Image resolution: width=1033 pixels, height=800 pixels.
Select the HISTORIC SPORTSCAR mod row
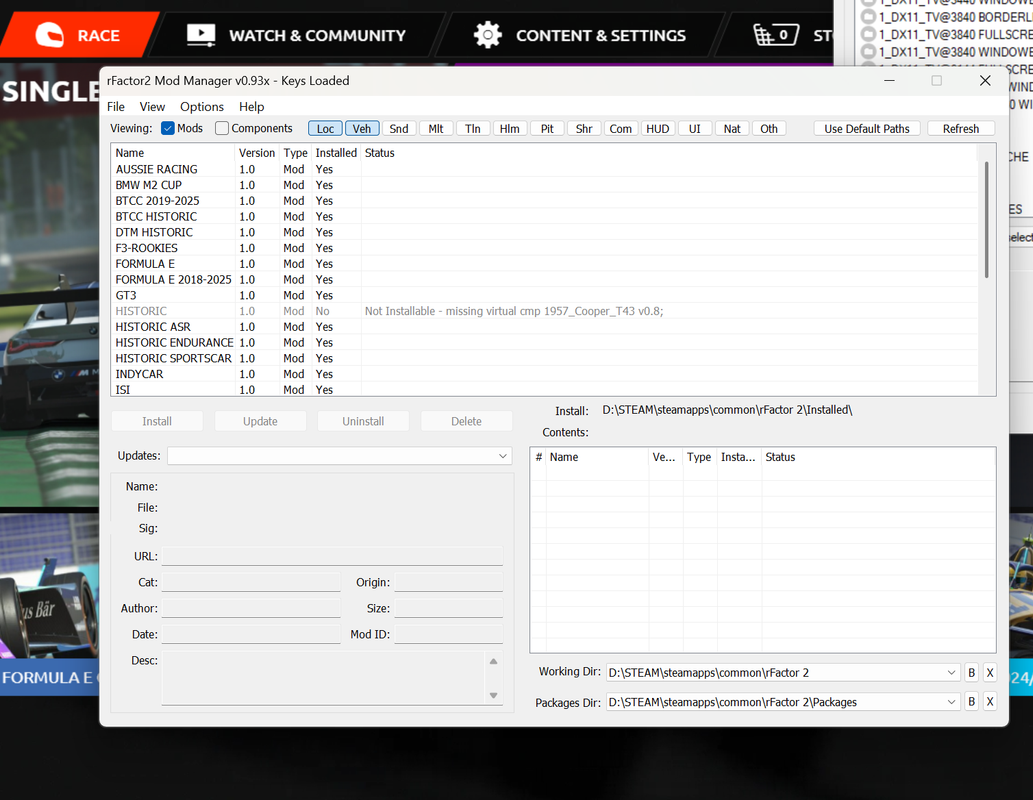[544, 358]
